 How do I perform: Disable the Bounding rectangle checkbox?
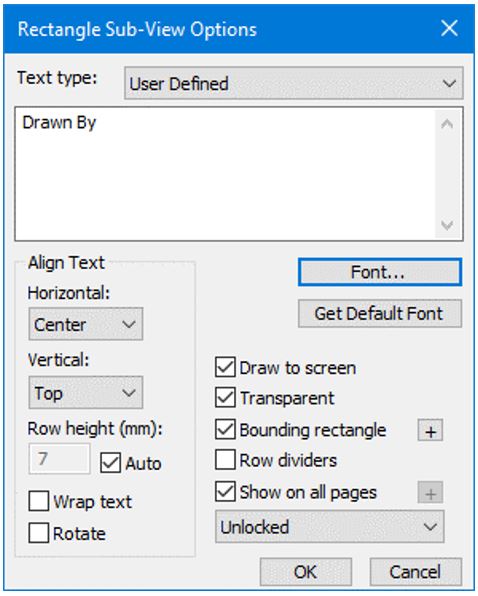(225, 430)
